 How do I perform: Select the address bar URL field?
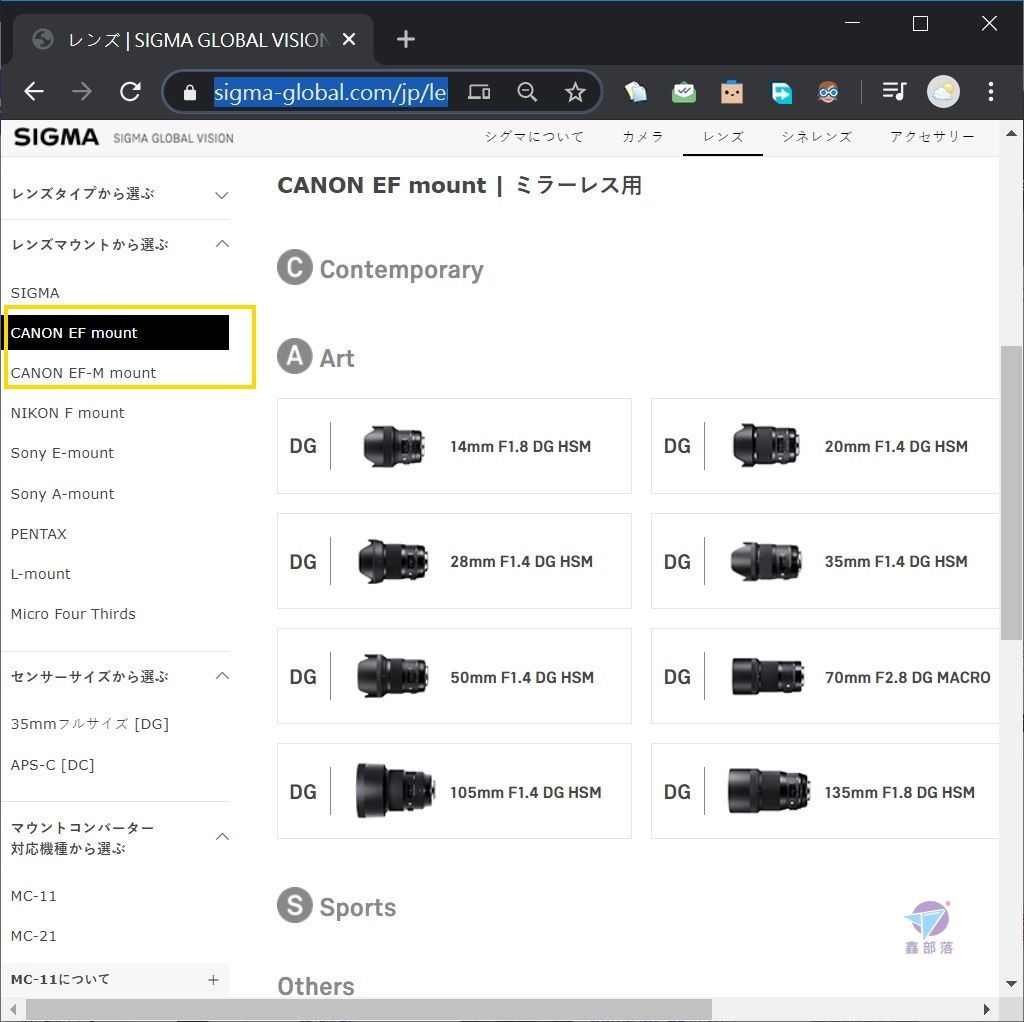click(x=330, y=92)
